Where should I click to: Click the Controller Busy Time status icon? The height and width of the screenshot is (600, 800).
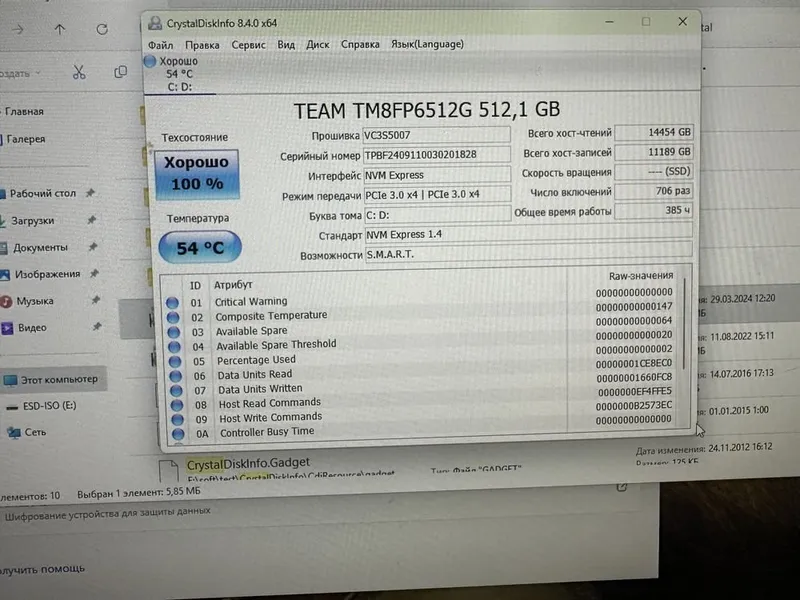click(178, 434)
